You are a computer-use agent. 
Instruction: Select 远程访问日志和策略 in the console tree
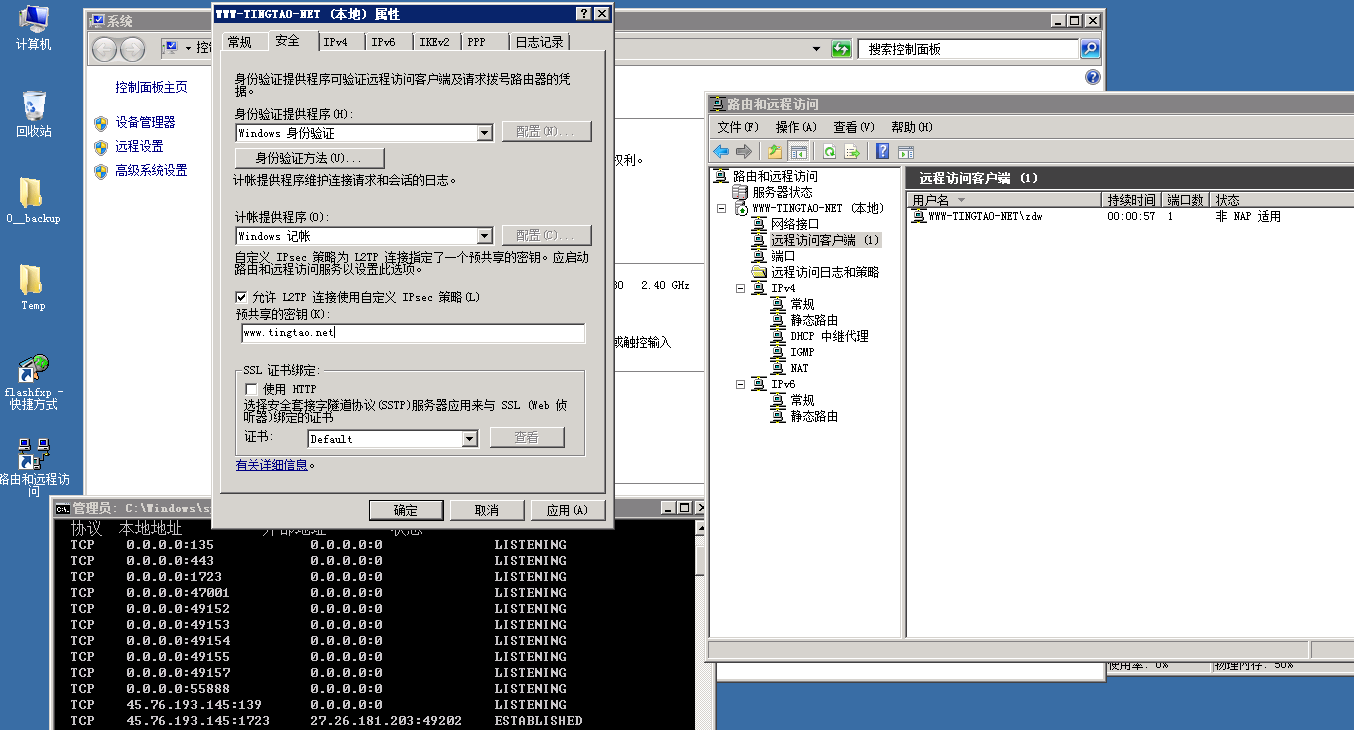tap(825, 272)
